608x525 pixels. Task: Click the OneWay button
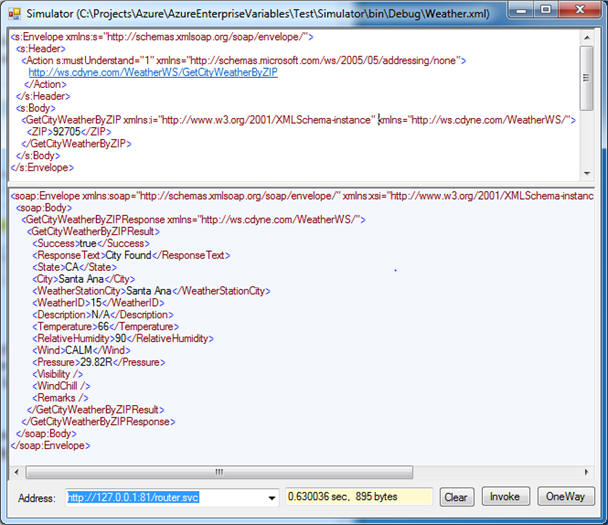click(565, 497)
